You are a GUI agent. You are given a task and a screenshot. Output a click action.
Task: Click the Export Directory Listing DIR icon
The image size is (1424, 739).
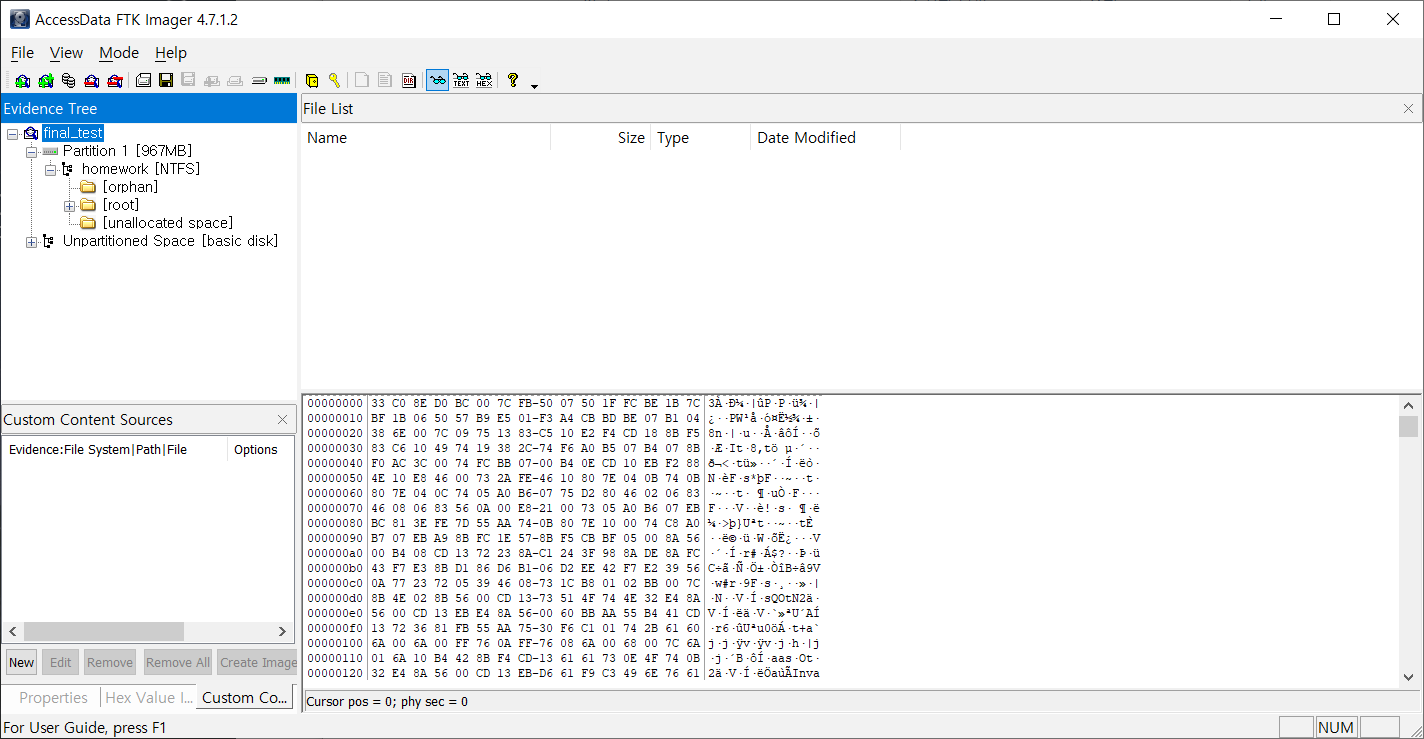click(409, 81)
